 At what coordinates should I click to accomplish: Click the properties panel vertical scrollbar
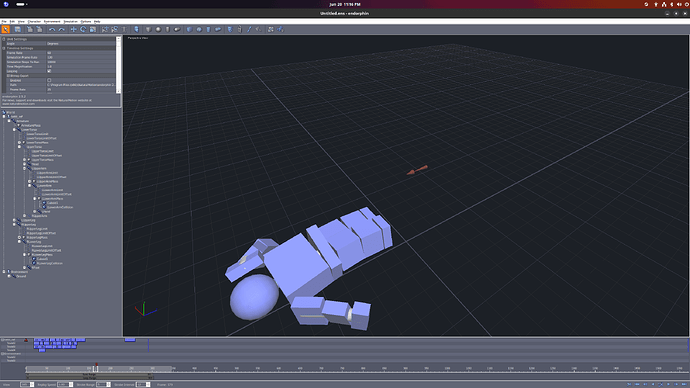tap(118, 65)
